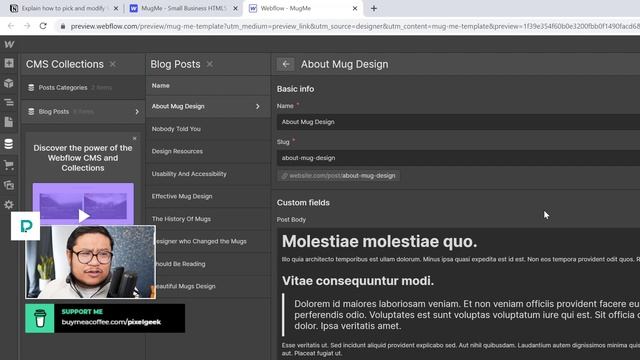This screenshot has width=640, height=360.
Task: Open a new browser tab
Action: coord(374,8)
